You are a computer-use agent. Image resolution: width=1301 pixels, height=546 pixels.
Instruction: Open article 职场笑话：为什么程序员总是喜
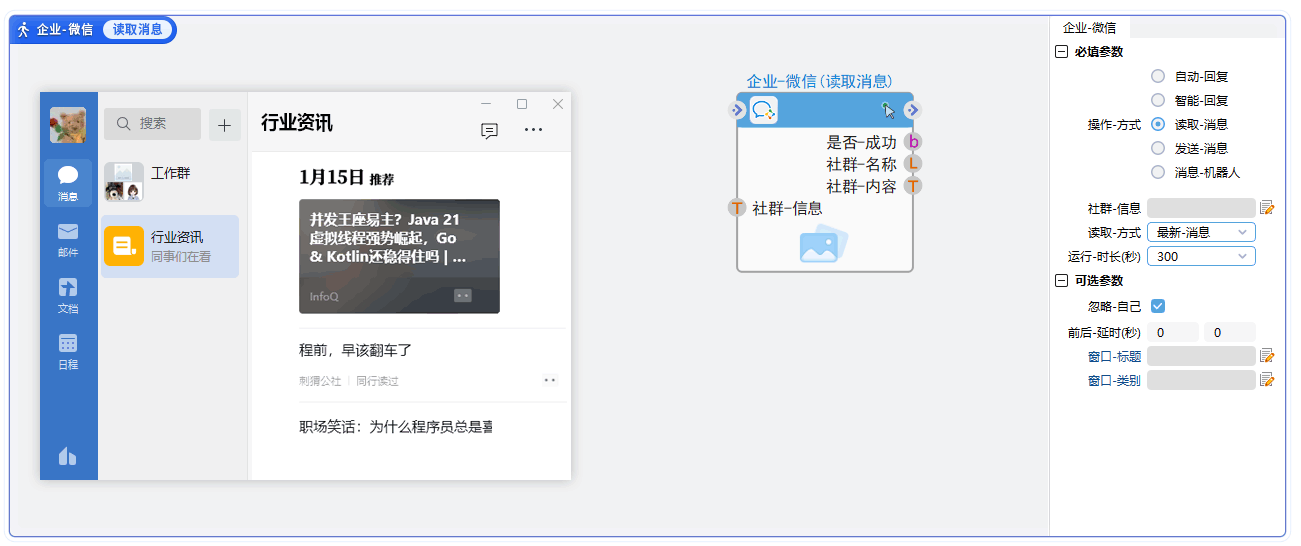396,427
